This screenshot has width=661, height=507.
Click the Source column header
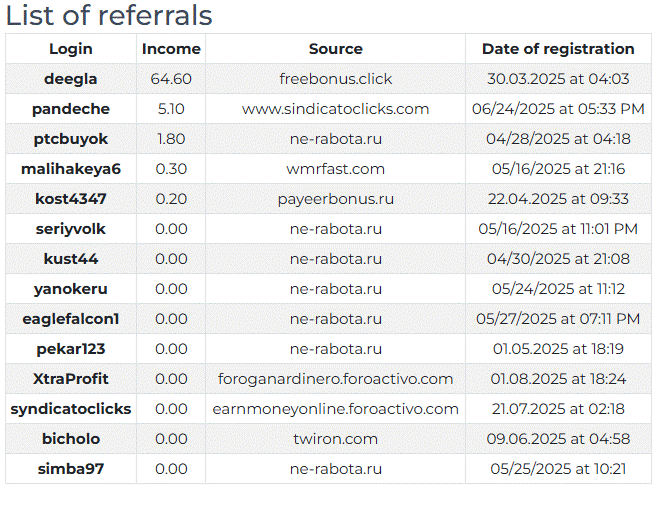336,49
